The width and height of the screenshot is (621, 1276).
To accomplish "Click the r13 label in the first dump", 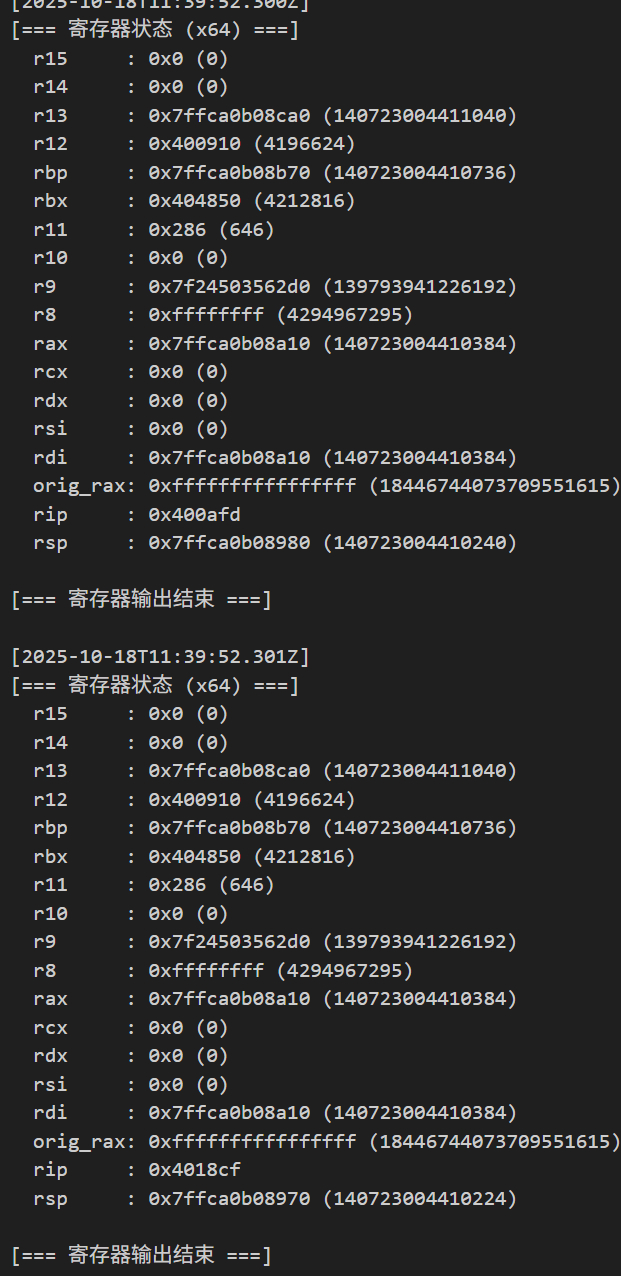I will click(x=50, y=116).
